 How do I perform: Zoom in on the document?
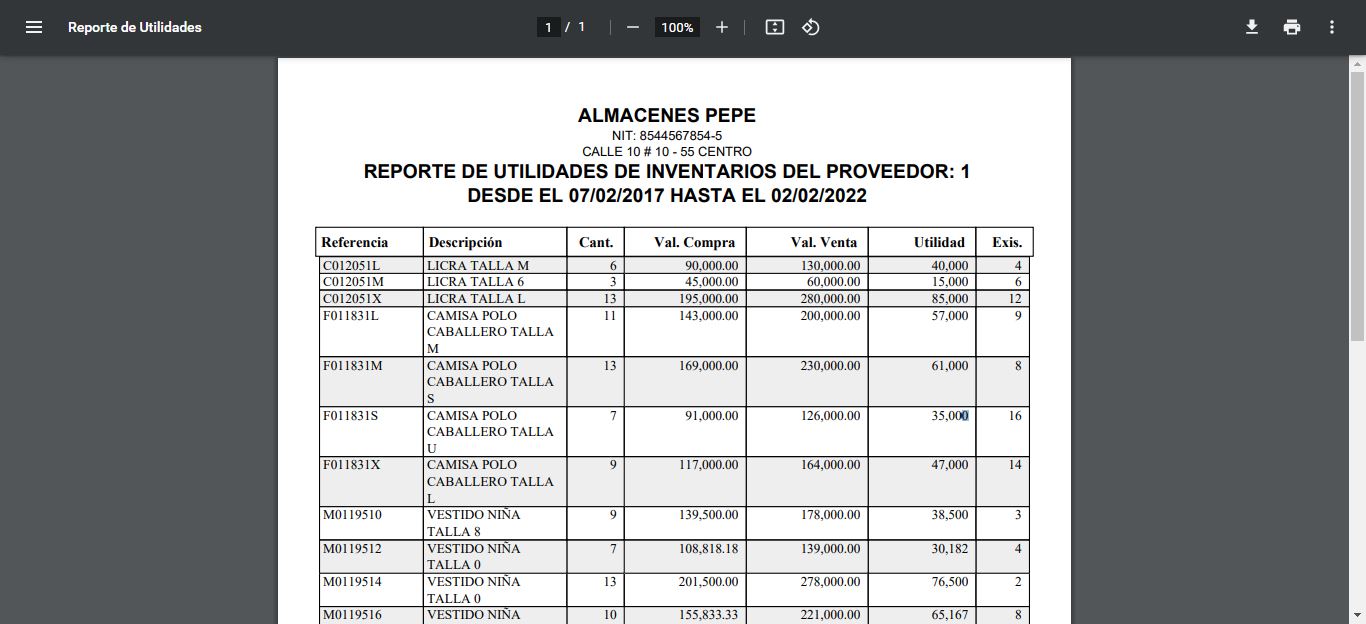[x=722, y=27]
